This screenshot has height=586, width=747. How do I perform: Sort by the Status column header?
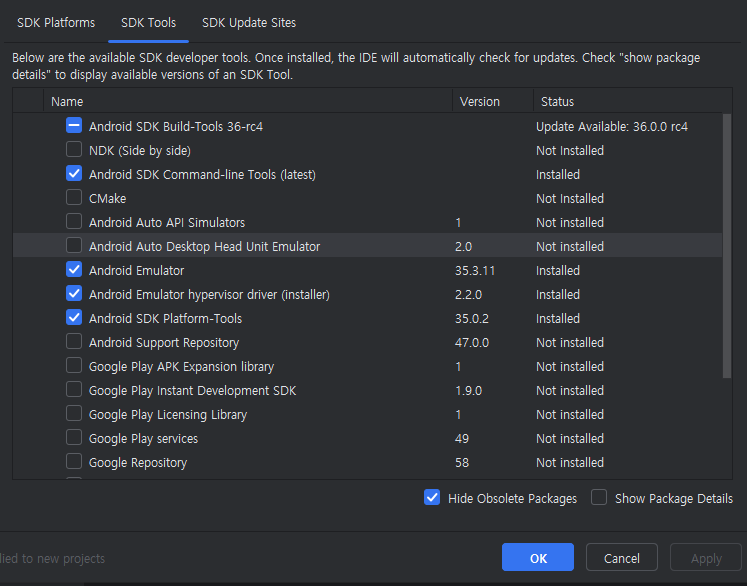(632, 101)
